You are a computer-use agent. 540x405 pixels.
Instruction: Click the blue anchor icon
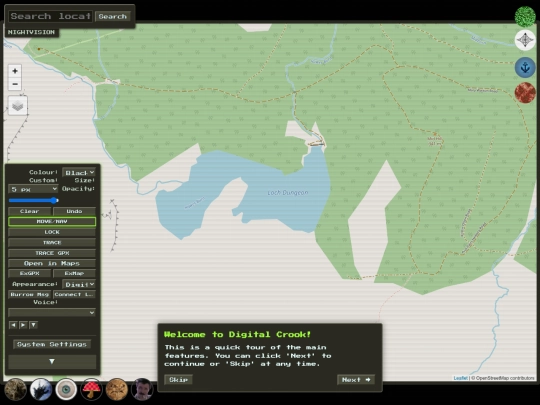click(525, 67)
